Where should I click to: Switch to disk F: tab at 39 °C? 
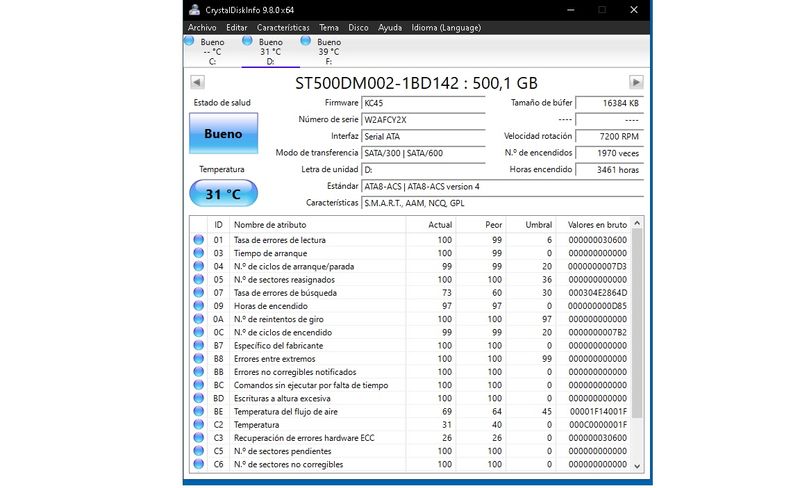[x=329, y=51]
